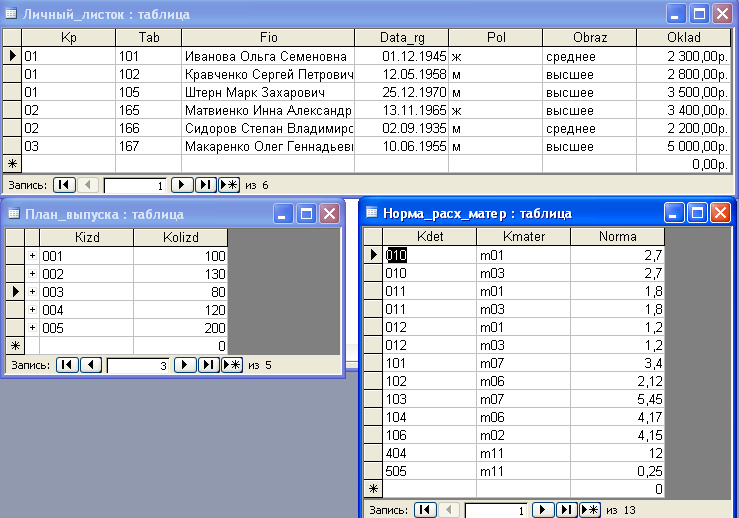Select row selector for Kizd 003
The width and height of the screenshot is (739, 518).
(15, 291)
